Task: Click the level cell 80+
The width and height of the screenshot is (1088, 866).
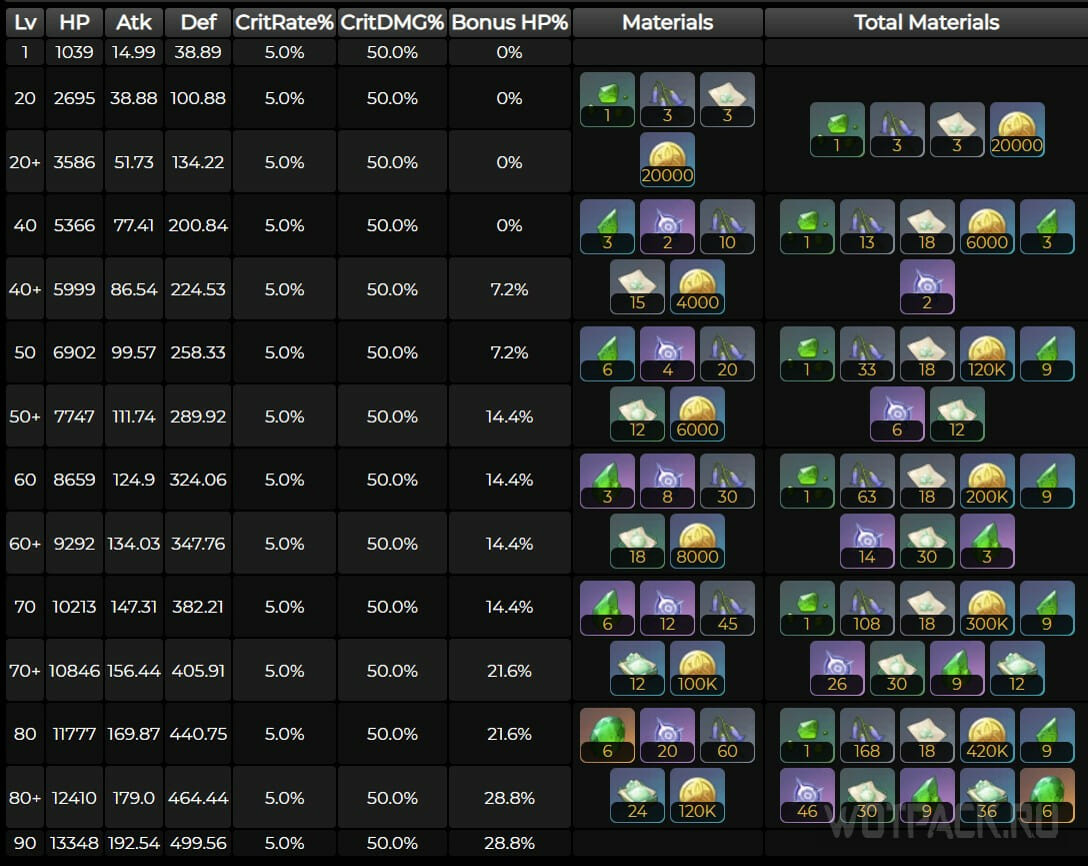Action: coord(25,798)
